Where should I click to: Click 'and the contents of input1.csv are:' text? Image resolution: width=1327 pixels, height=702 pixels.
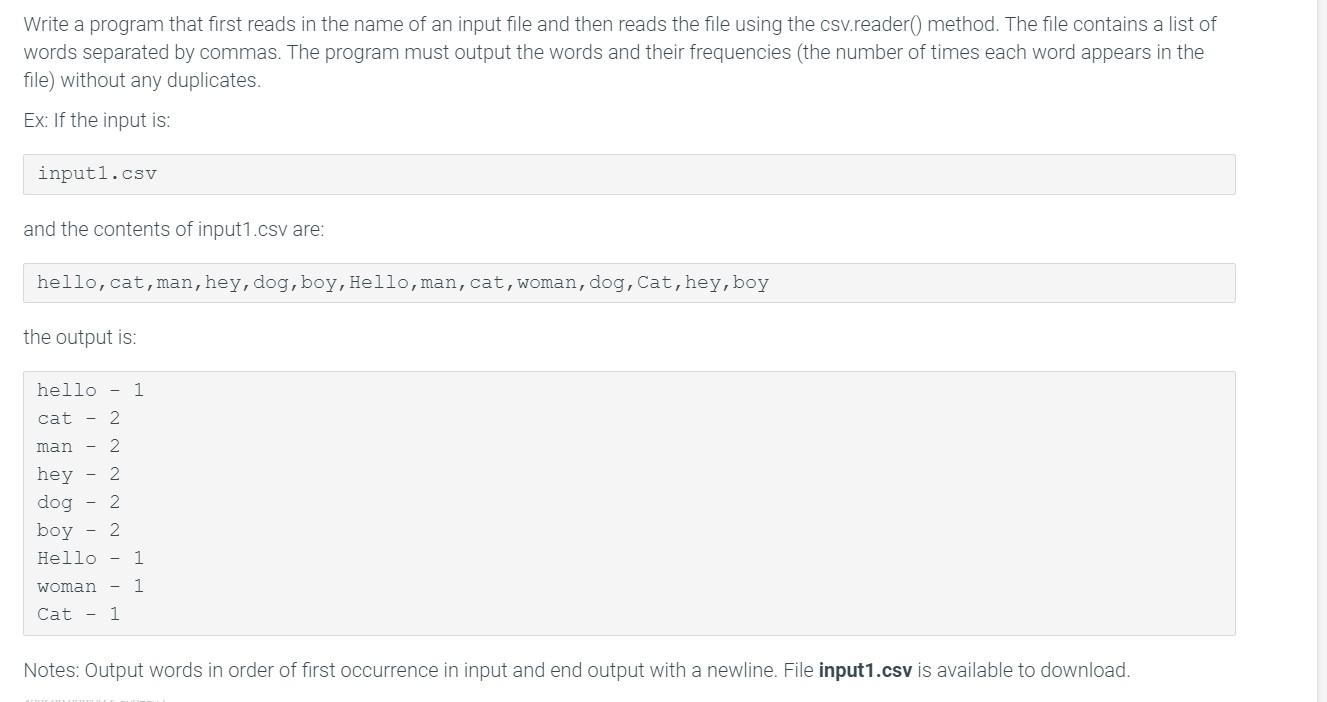point(174,229)
